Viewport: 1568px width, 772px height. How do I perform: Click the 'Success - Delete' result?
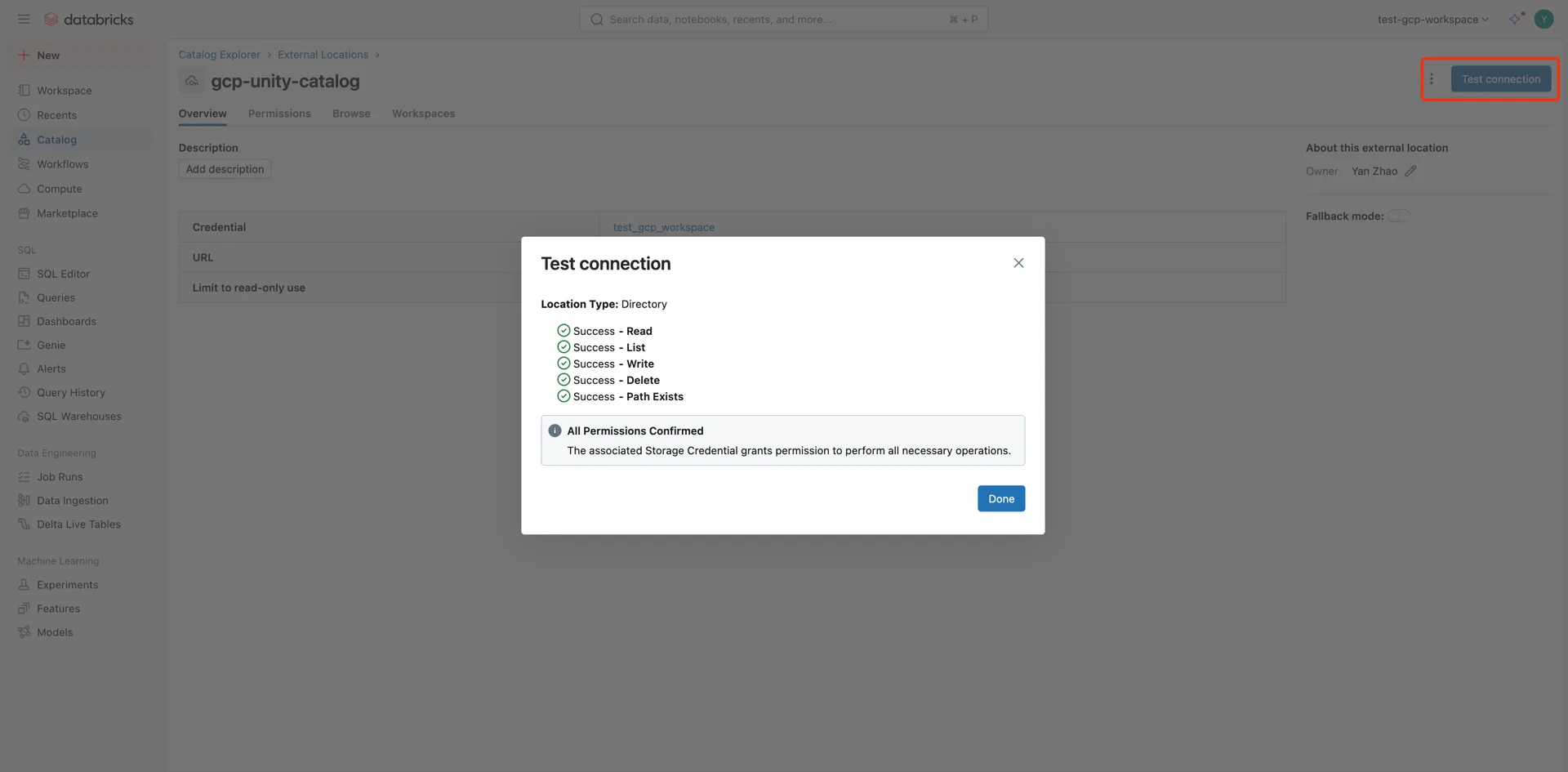(608, 380)
